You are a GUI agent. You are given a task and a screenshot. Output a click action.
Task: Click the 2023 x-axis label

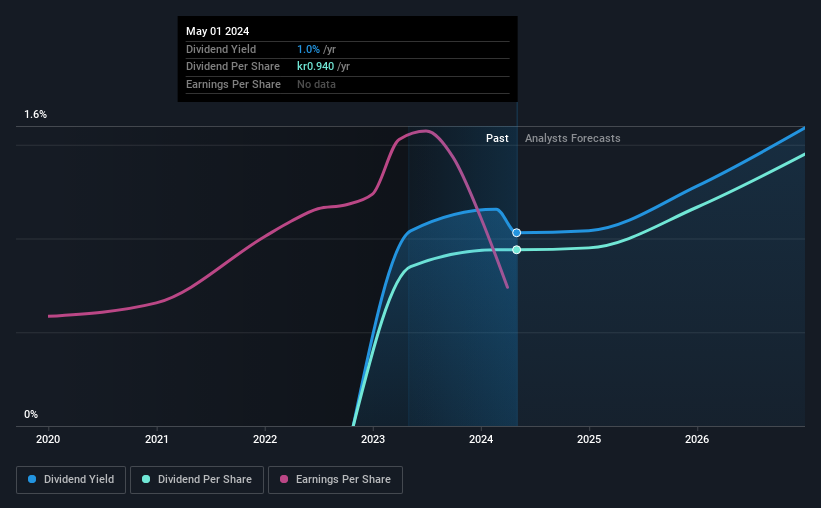pyautogui.click(x=373, y=439)
